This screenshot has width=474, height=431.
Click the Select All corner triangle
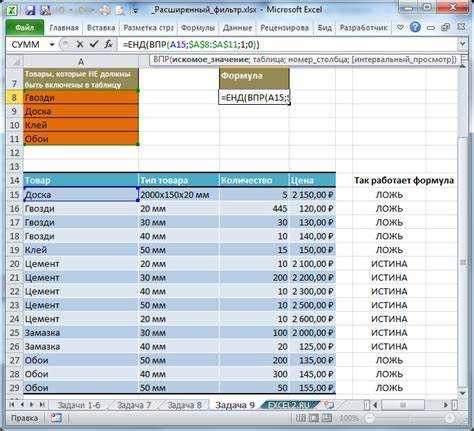[x=14, y=61]
